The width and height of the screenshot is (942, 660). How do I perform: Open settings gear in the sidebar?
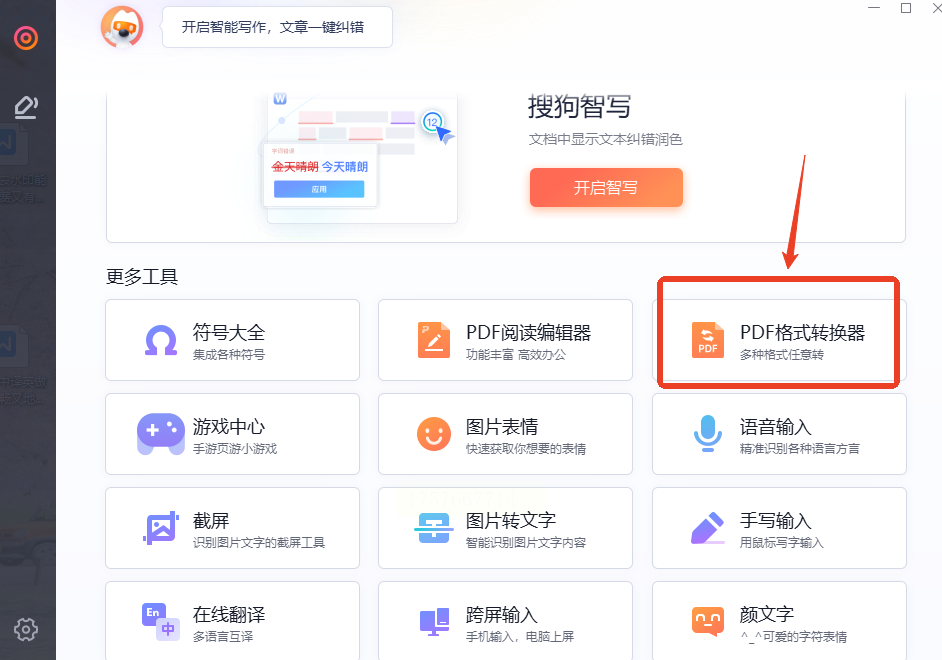(x=26, y=629)
